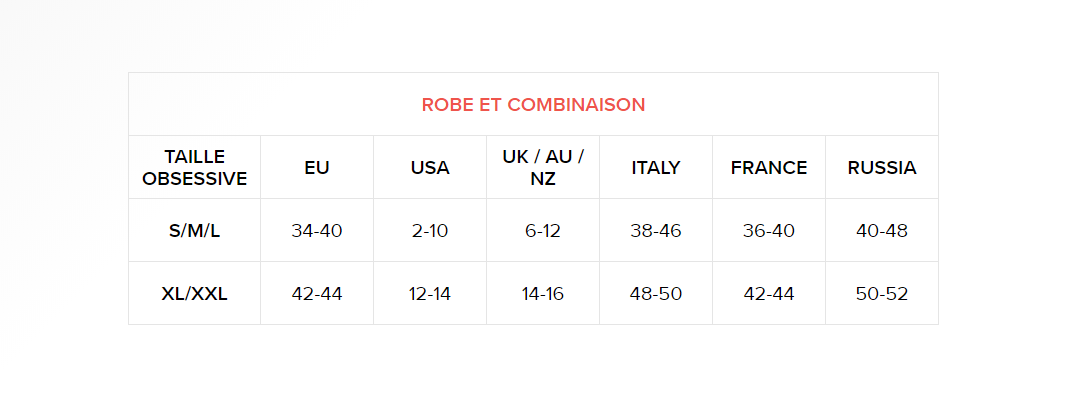Image resolution: width=1070 pixels, height=398 pixels.
Task: Select the XL/XXL size row label
Action: click(x=194, y=294)
